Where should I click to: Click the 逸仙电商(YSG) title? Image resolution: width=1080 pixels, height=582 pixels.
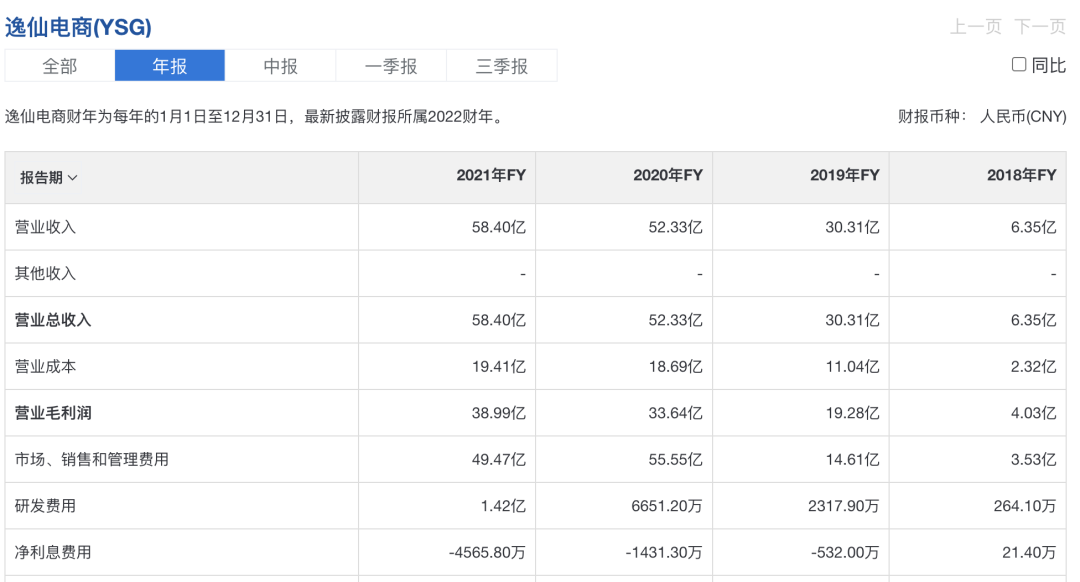pyautogui.click(x=79, y=27)
